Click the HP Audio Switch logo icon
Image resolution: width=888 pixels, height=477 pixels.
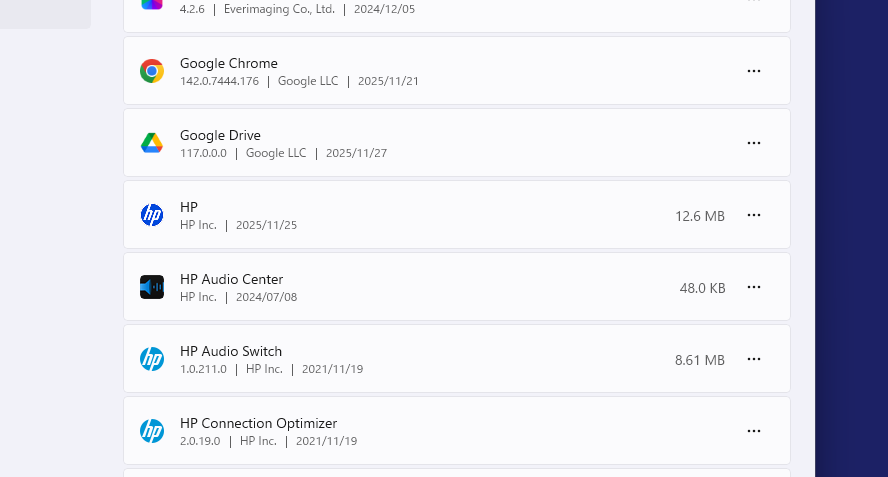coord(152,359)
